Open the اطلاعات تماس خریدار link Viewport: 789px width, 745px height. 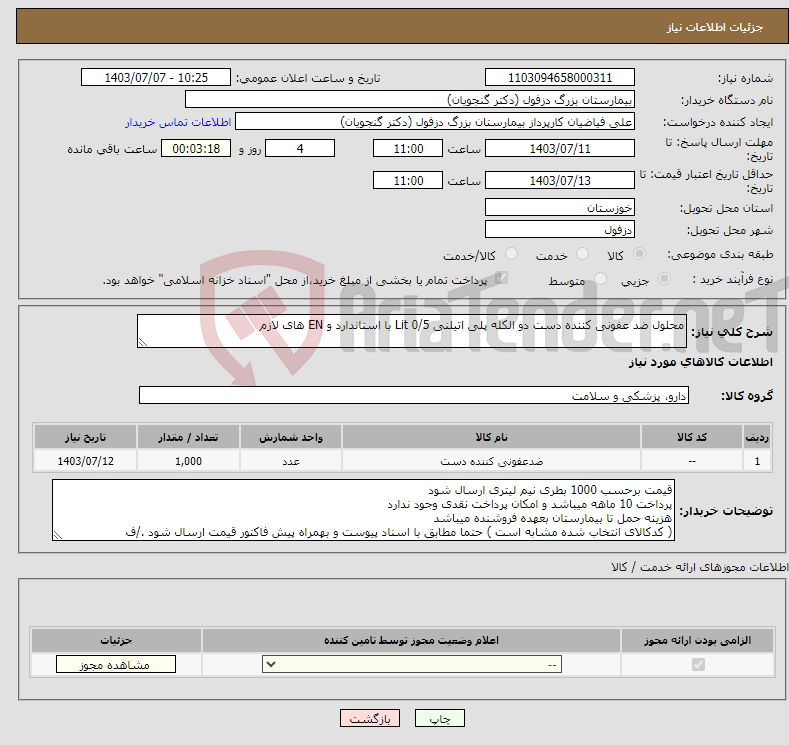pyautogui.click(x=178, y=122)
